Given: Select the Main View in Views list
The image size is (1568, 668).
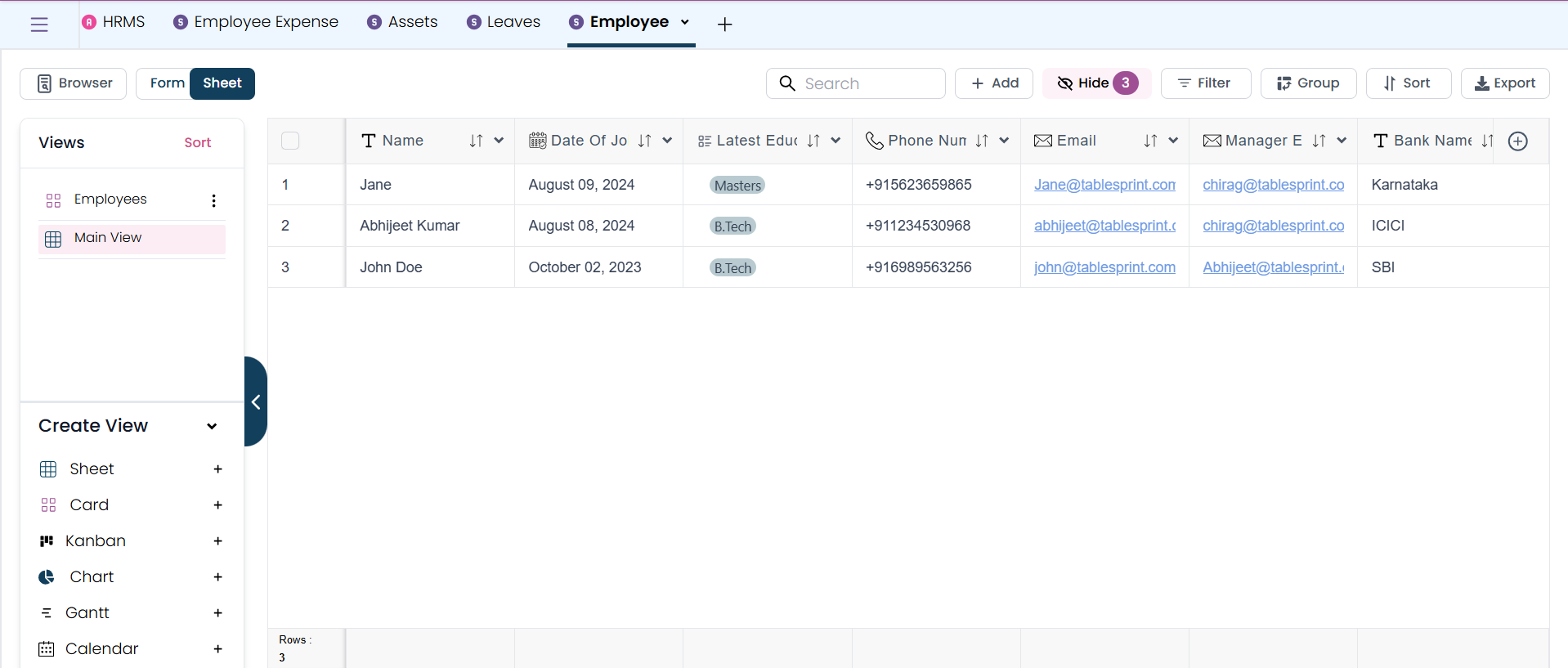Looking at the screenshot, I should [x=132, y=239].
